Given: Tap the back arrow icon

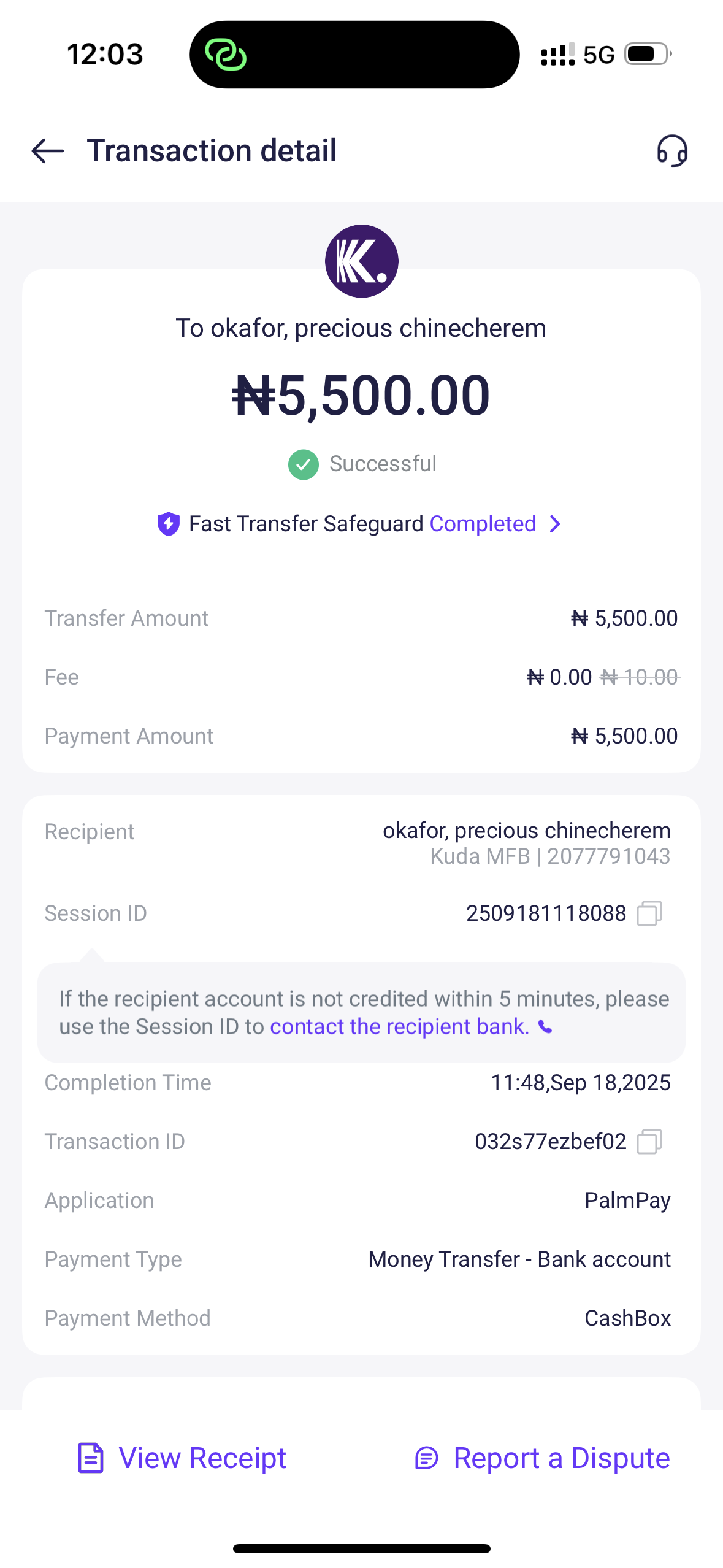Looking at the screenshot, I should 48,151.
